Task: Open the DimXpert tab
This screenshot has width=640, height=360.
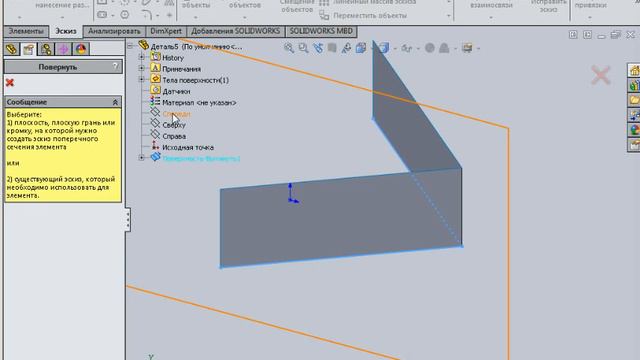Action: point(166,31)
